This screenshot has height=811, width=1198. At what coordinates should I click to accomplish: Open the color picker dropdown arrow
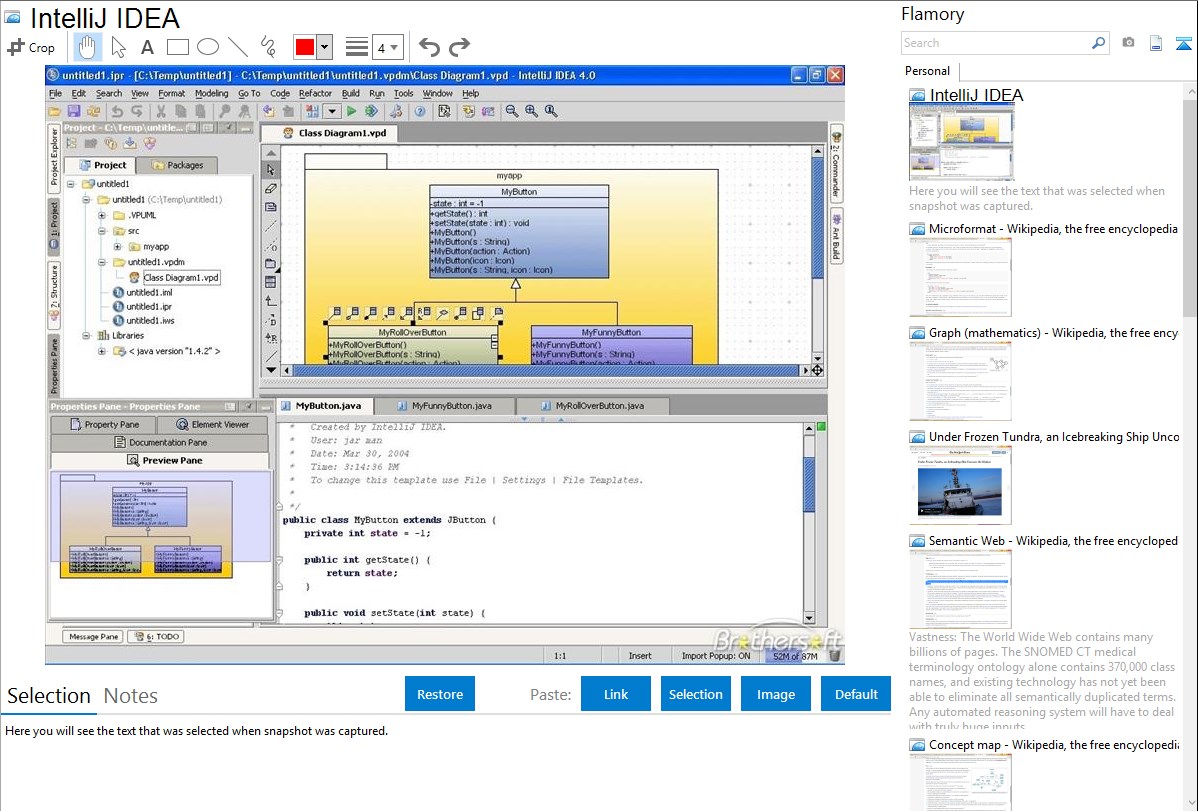(326, 47)
